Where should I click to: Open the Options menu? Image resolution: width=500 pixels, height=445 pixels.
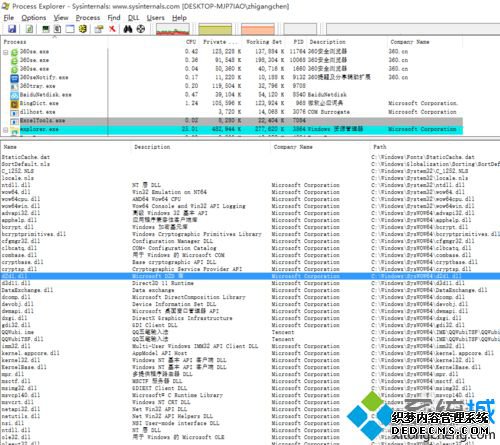34,18
